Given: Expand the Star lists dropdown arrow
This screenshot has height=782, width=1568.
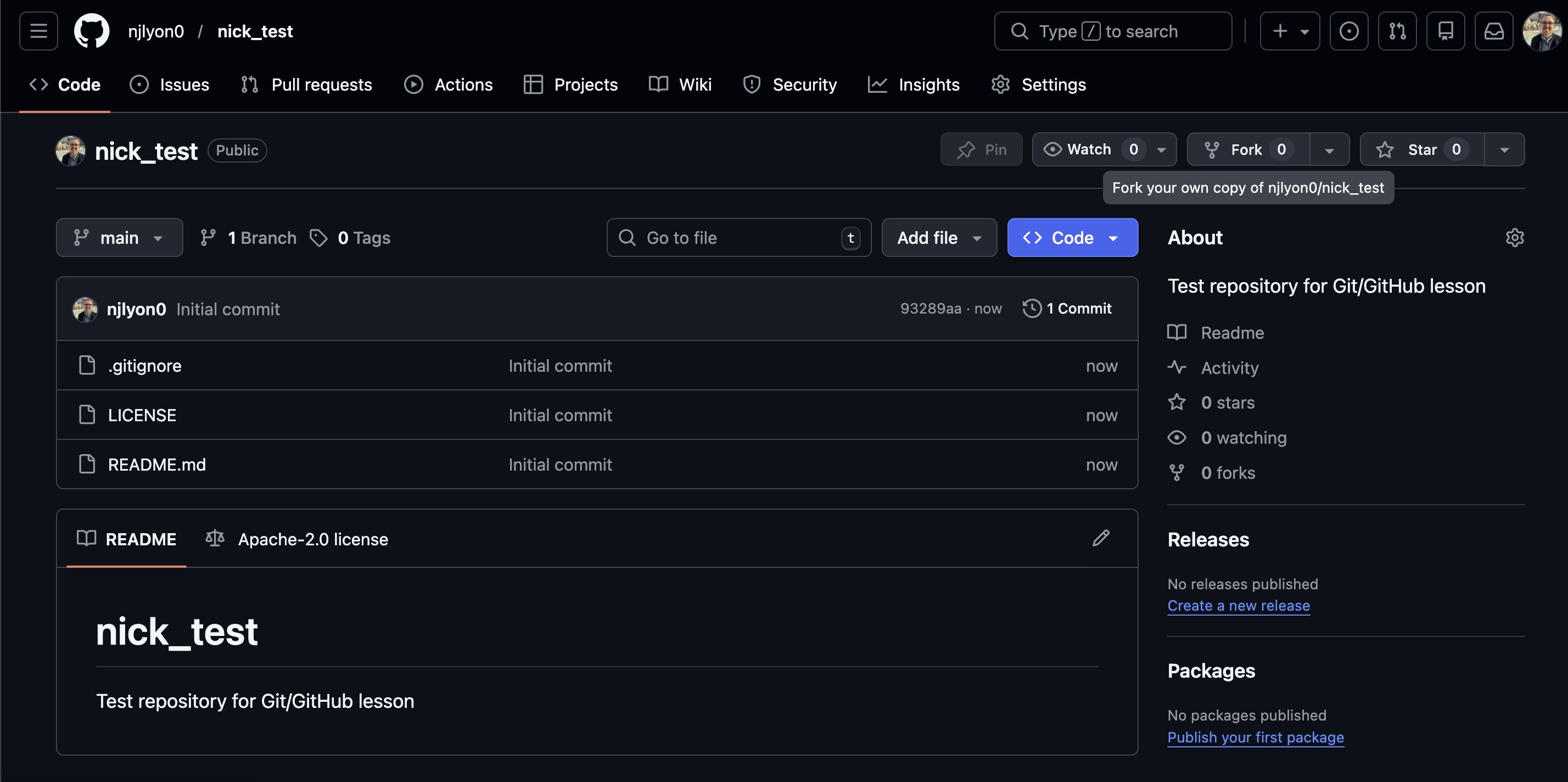Looking at the screenshot, I should pyautogui.click(x=1504, y=150).
